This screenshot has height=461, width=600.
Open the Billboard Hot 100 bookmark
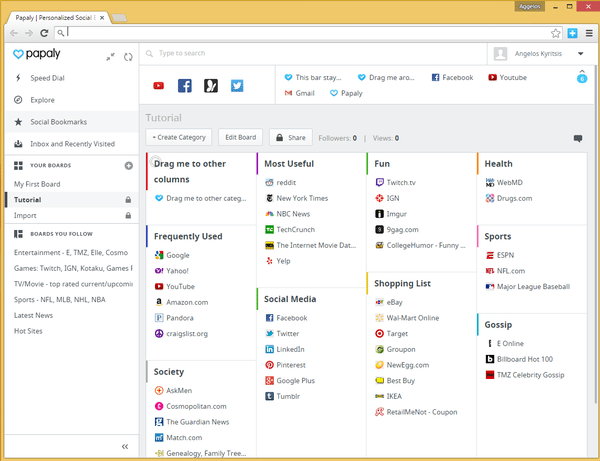tap(519, 359)
